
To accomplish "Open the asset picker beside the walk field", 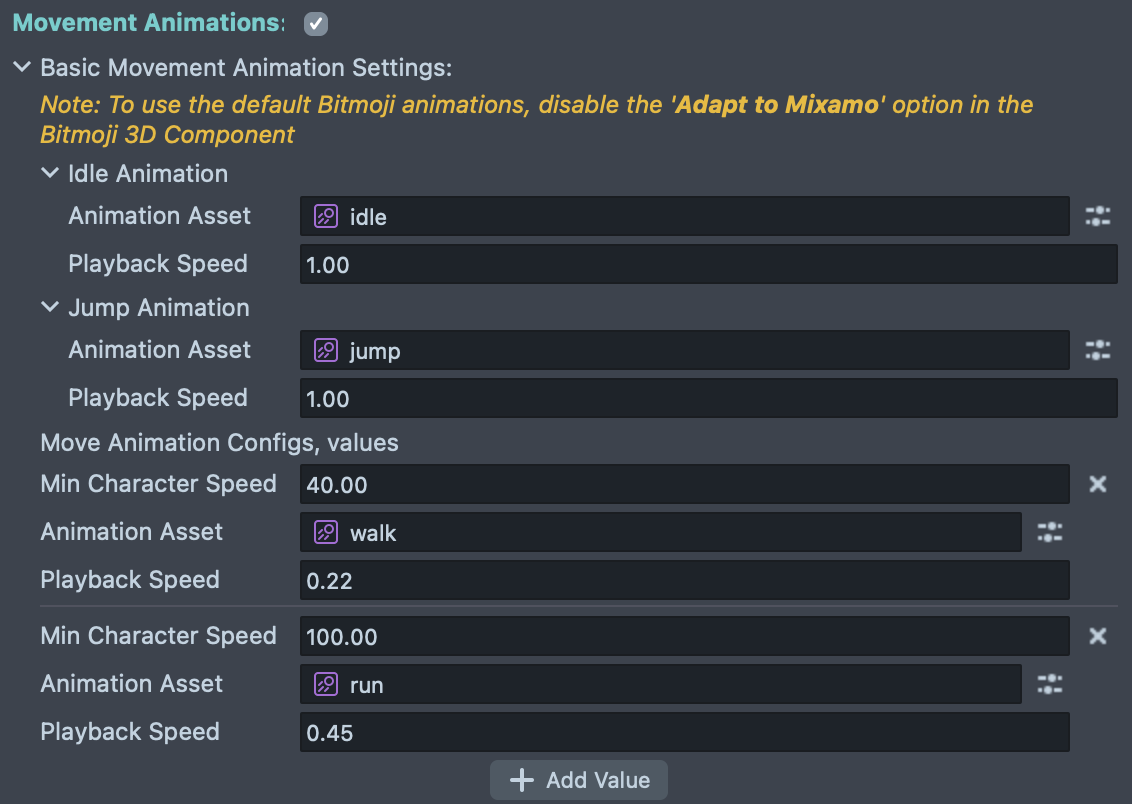I will pos(1049,532).
